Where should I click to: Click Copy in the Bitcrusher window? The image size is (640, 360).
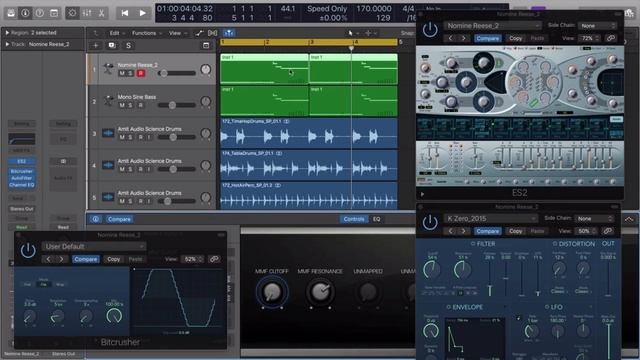tap(113, 259)
